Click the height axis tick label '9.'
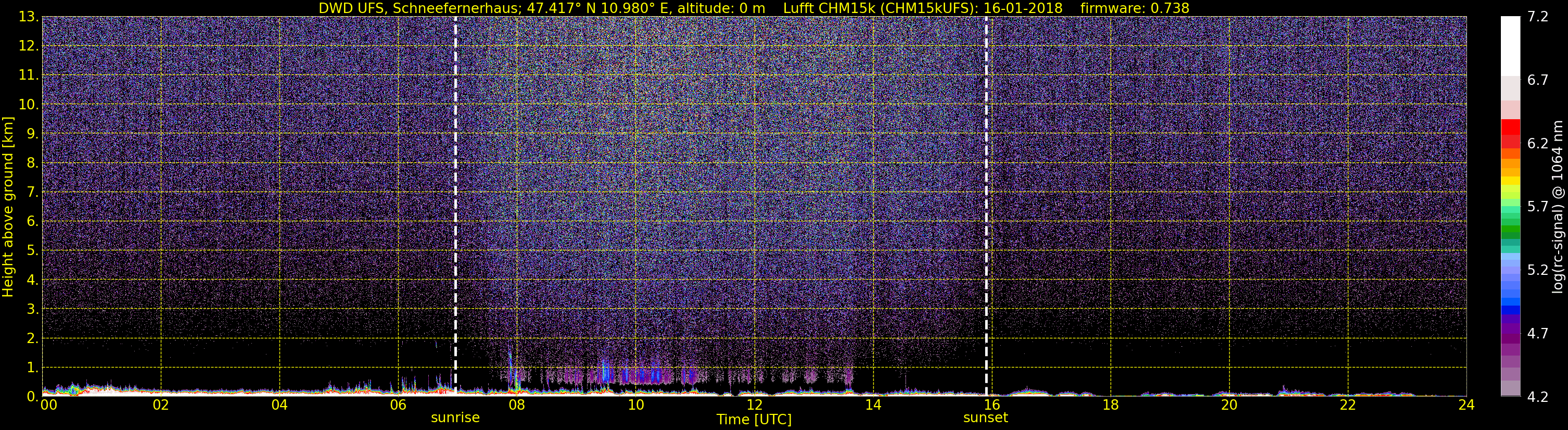Viewport: 1568px width, 430px height. (32, 134)
